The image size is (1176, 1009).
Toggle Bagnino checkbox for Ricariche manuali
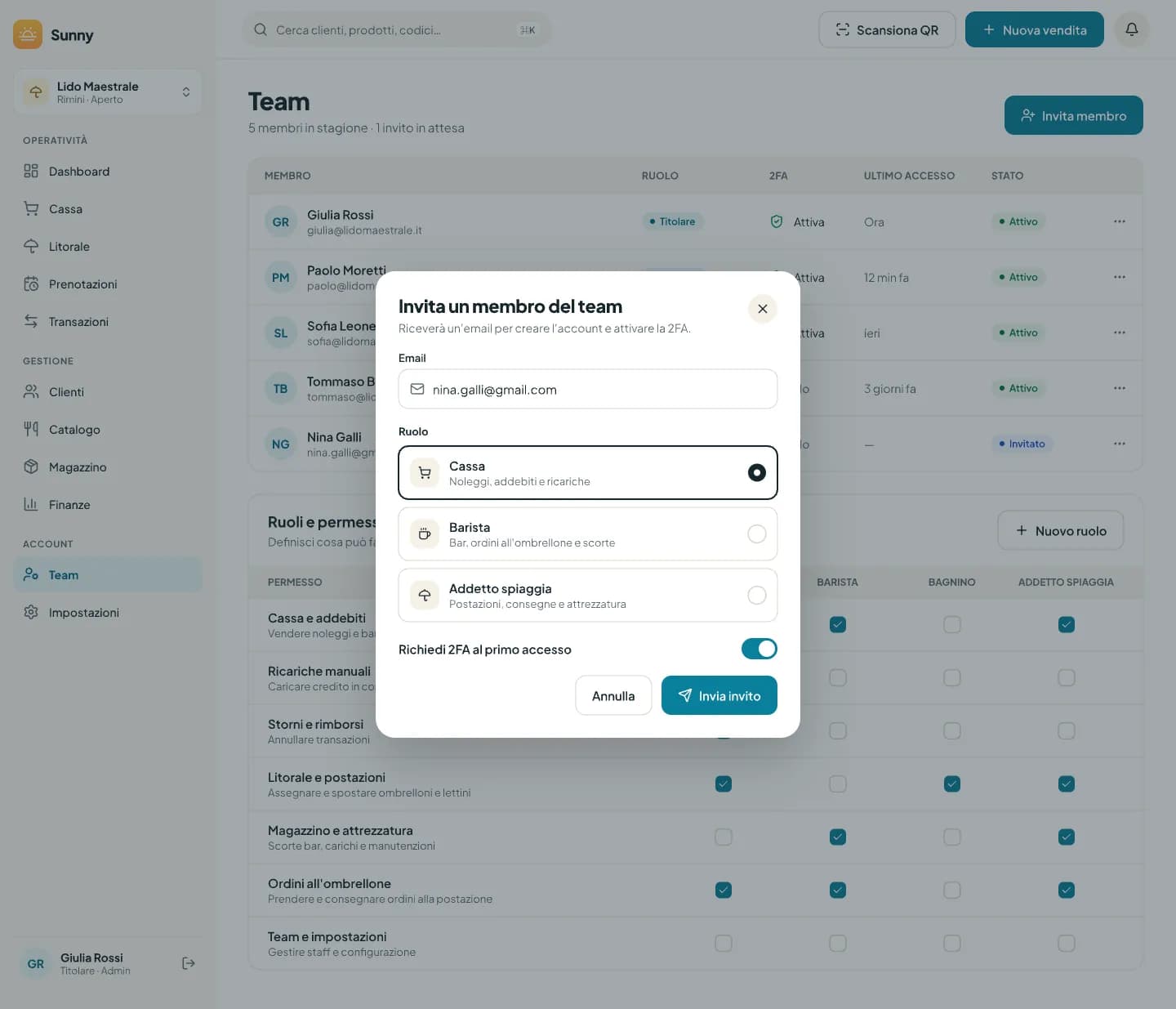(952, 677)
